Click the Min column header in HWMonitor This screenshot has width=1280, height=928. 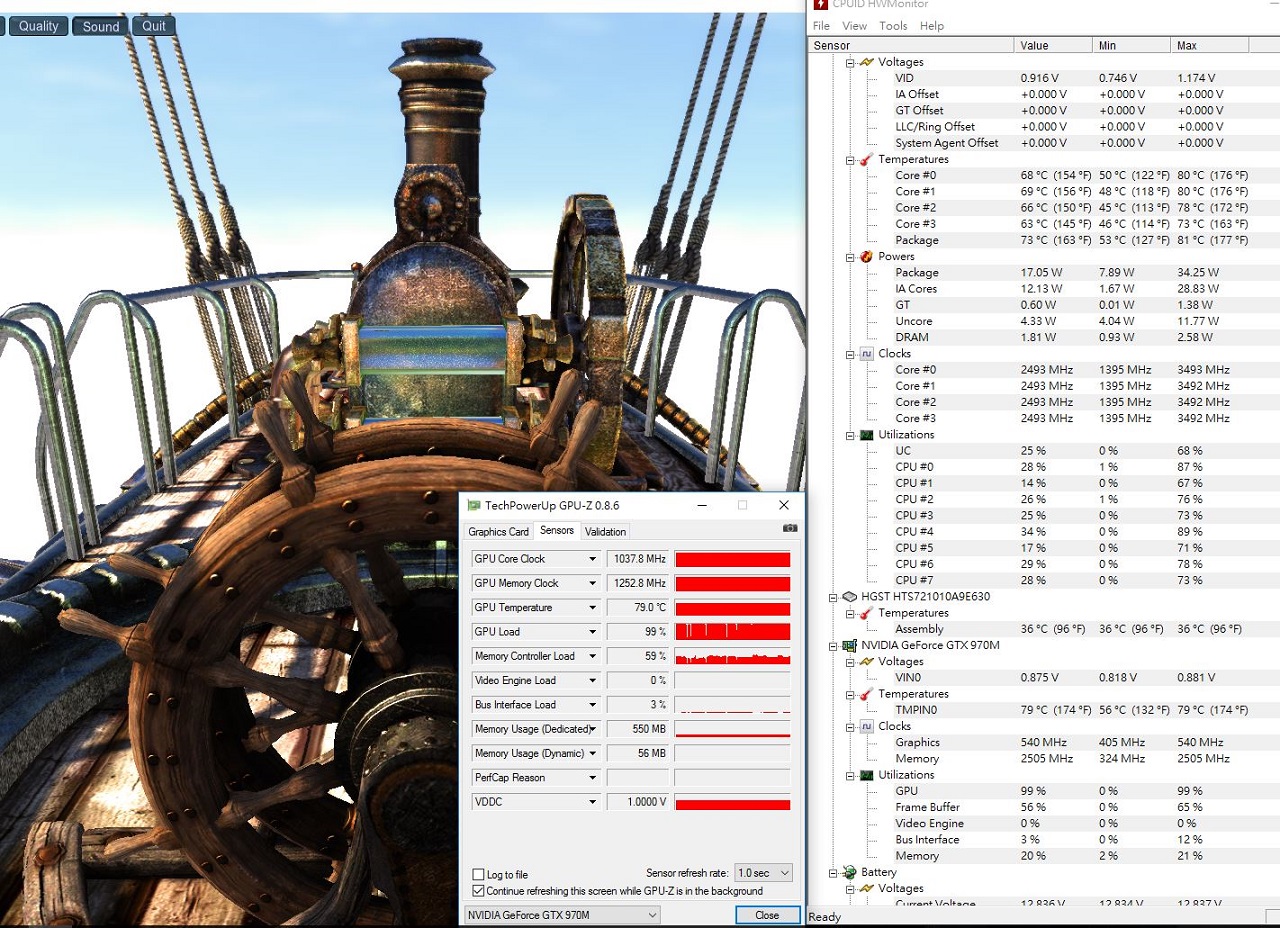1131,45
